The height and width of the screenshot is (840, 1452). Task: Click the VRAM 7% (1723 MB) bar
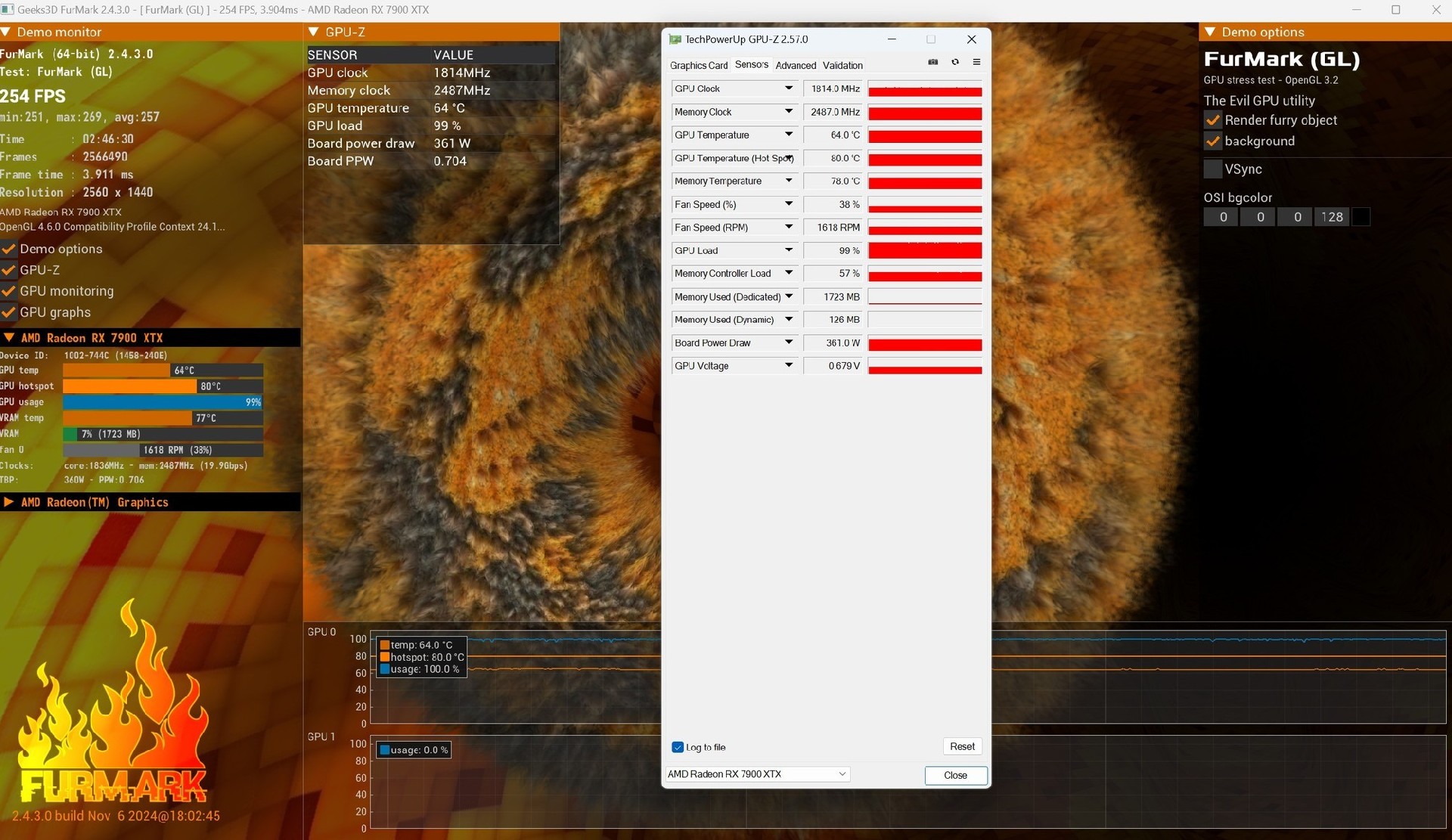163,434
